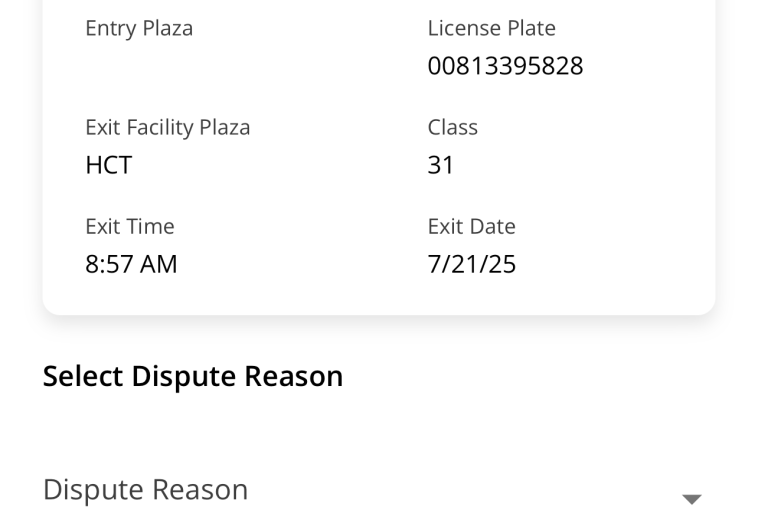Click the empty value under Entry Plaza

click(139, 67)
